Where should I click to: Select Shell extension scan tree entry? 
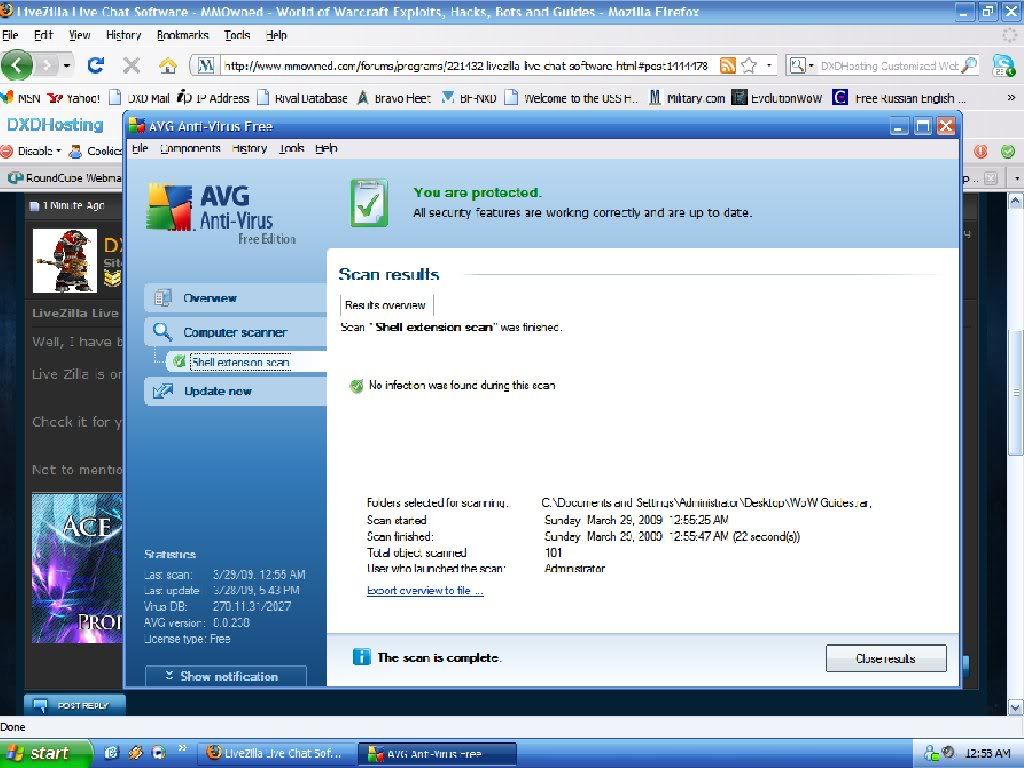[240, 362]
